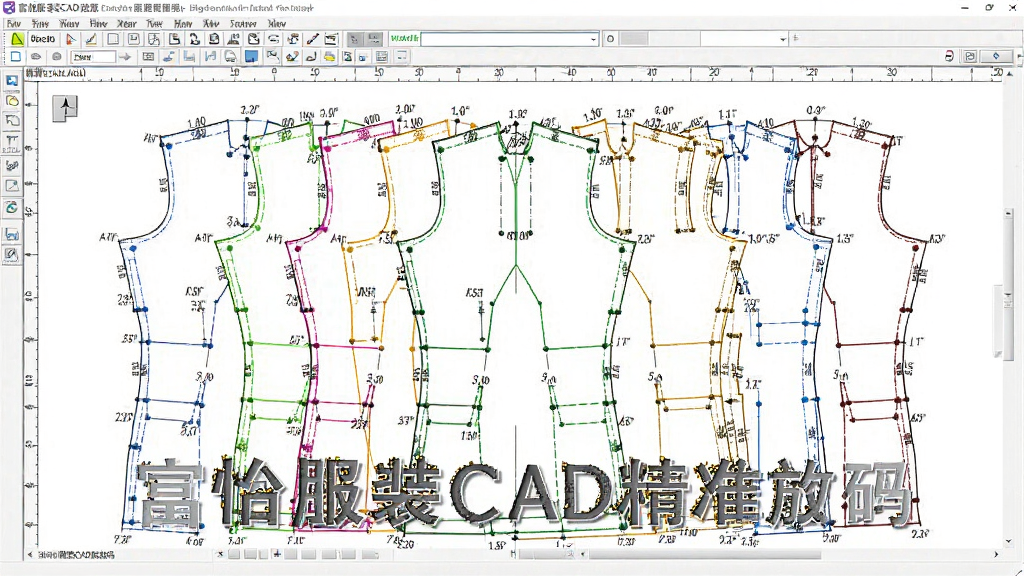This screenshot has height=576, width=1024.
Task: Click the yellow folder-like icon, second toolbar row
Action: pyautogui.click(x=329, y=57)
